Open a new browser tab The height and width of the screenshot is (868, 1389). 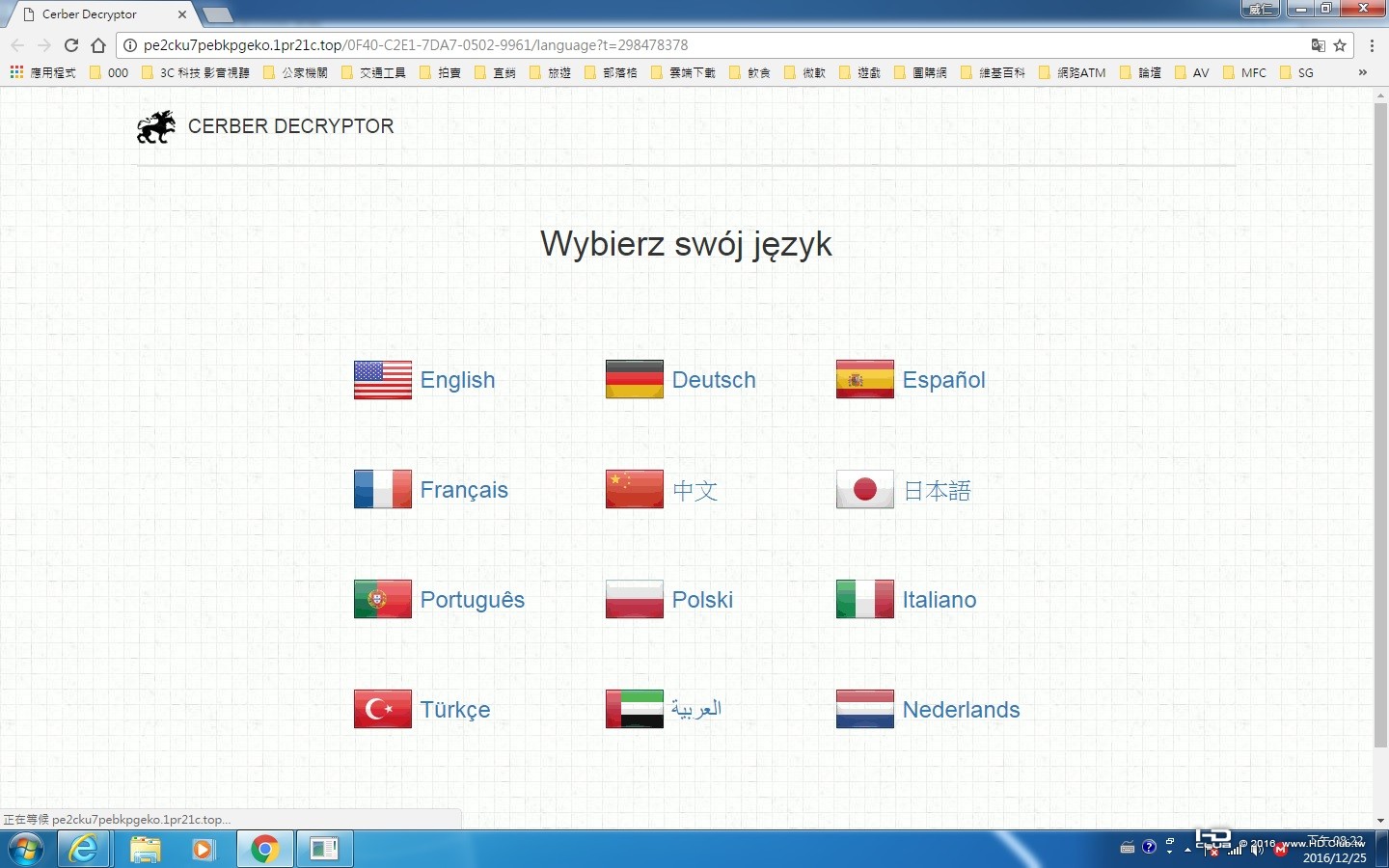pyautogui.click(x=217, y=14)
